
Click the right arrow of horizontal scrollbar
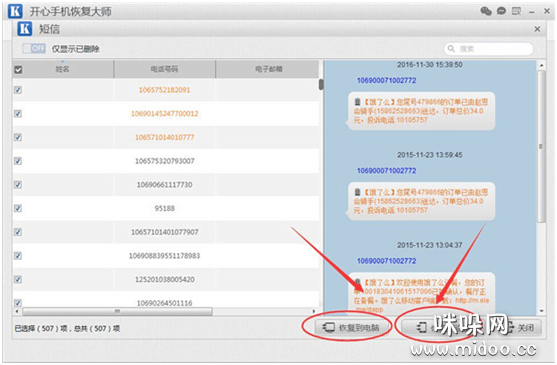[314, 311]
